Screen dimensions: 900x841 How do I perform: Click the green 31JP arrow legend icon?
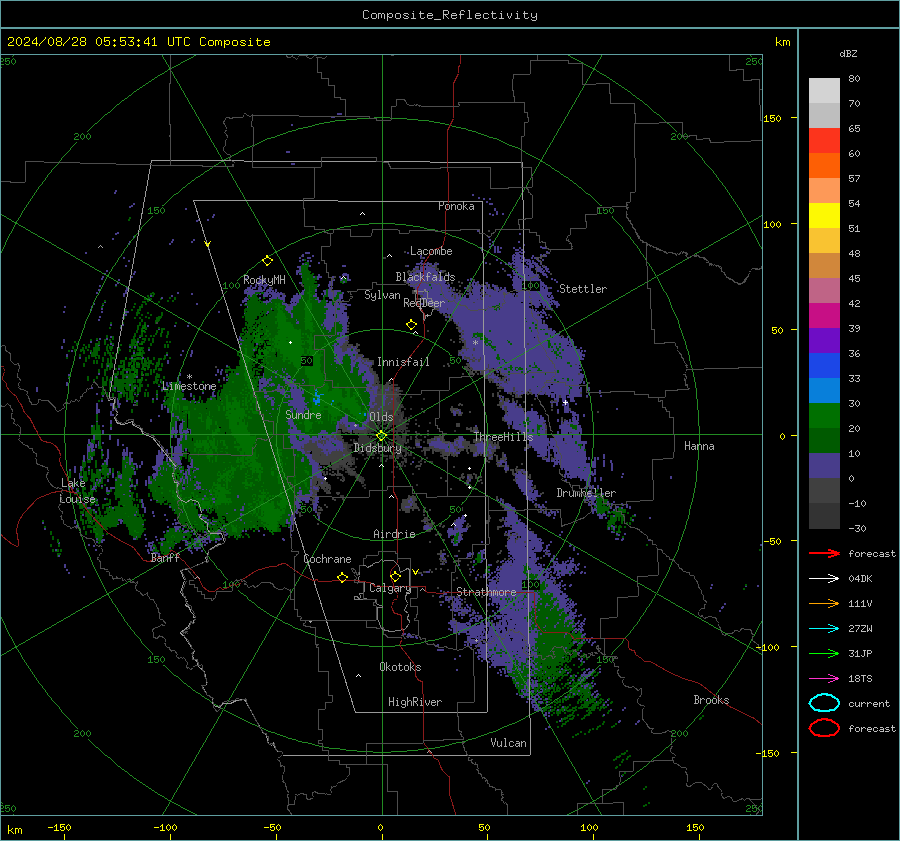tap(824, 653)
